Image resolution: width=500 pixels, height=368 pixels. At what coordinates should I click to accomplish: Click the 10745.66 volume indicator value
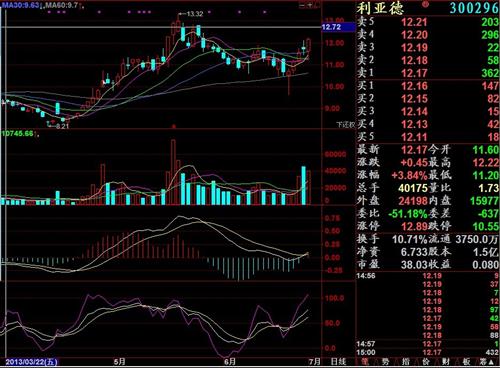point(17,134)
